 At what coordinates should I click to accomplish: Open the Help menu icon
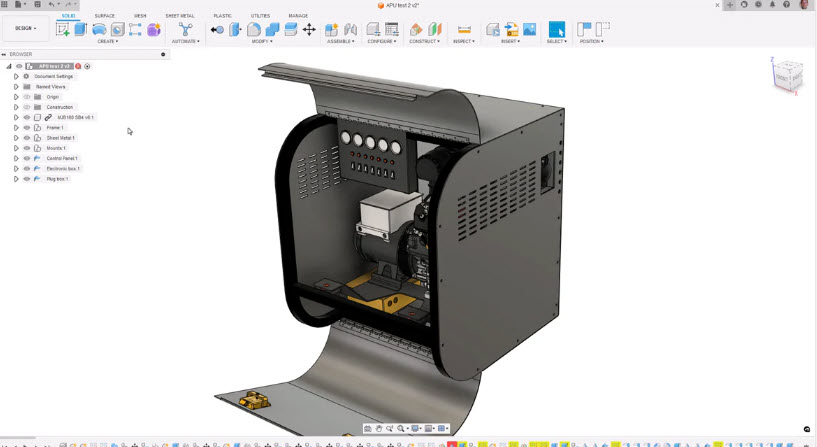click(786, 5)
